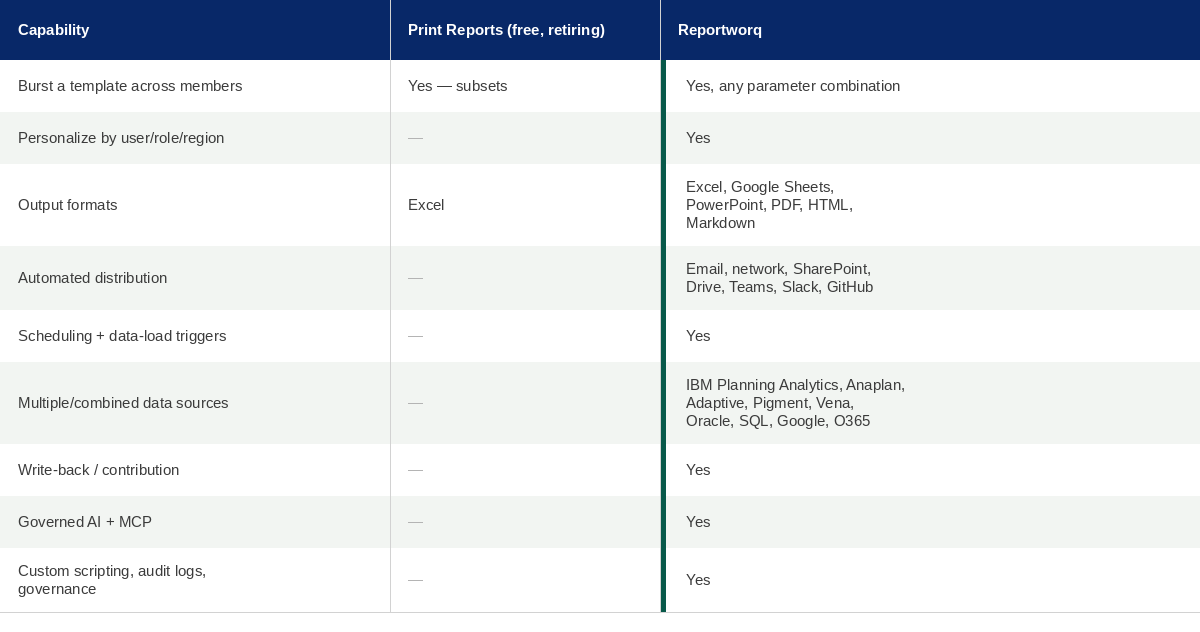
Task: Click the dash cell for Write-back / contribution
Action: (415, 470)
